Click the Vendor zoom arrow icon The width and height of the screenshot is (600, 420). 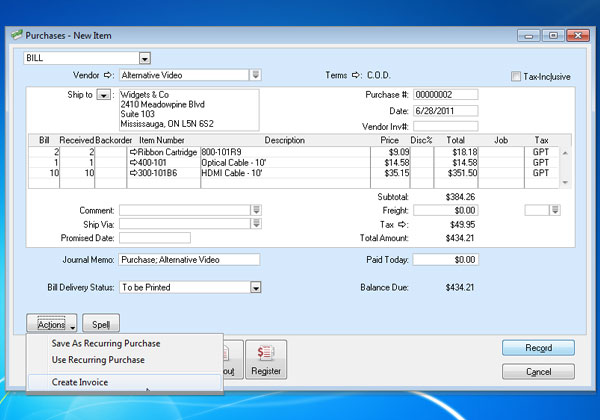point(109,75)
